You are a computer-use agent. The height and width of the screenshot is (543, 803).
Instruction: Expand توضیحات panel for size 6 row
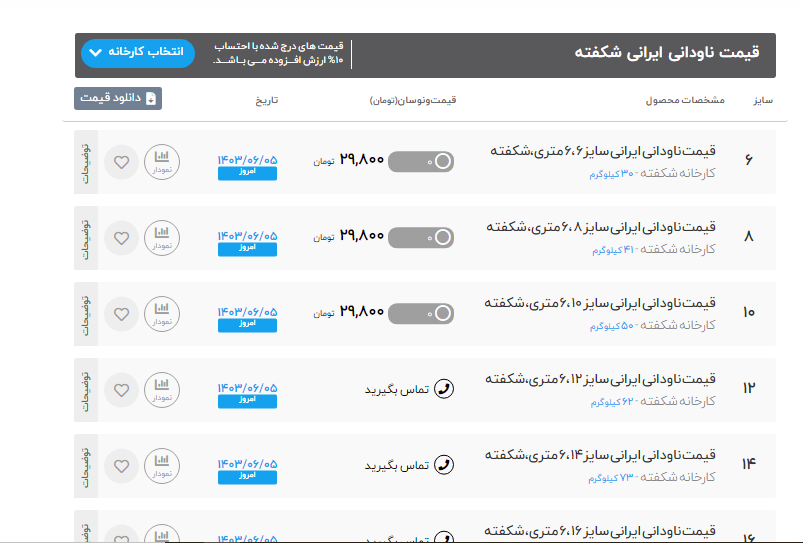[85, 162]
